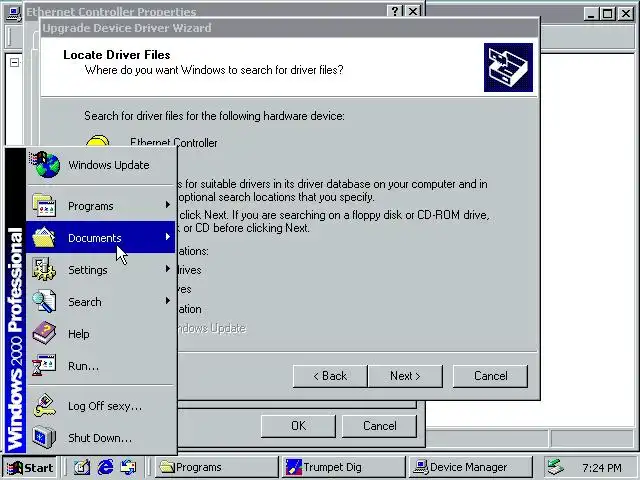The width and height of the screenshot is (640, 480).
Task: Click the Help book icon
Action: point(44,333)
